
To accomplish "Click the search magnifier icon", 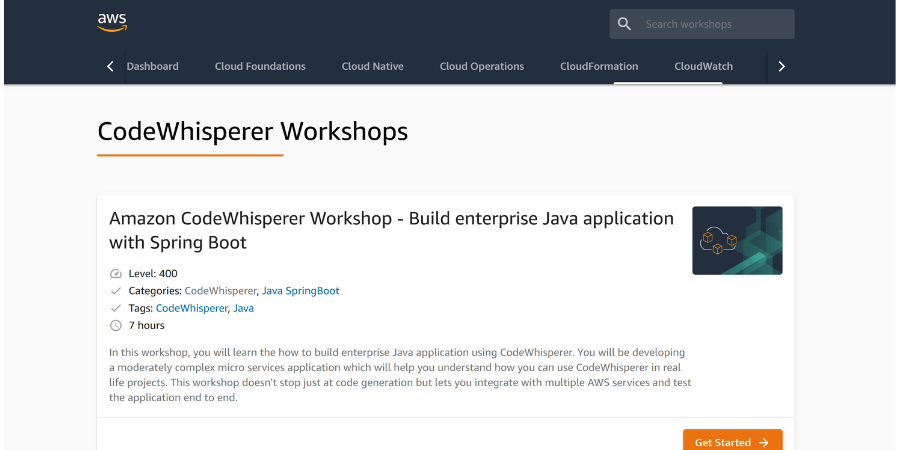I will 625,24.
